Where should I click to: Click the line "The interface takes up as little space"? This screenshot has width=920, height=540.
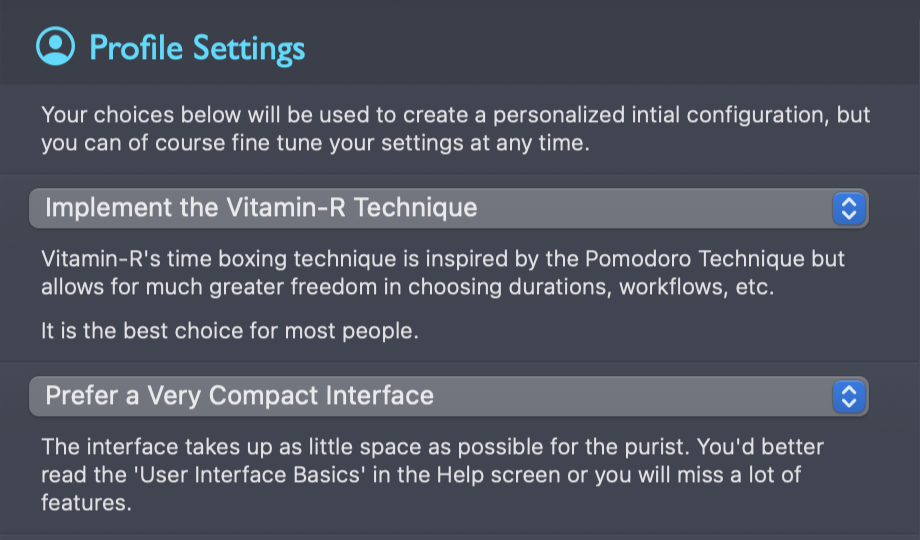(432, 446)
